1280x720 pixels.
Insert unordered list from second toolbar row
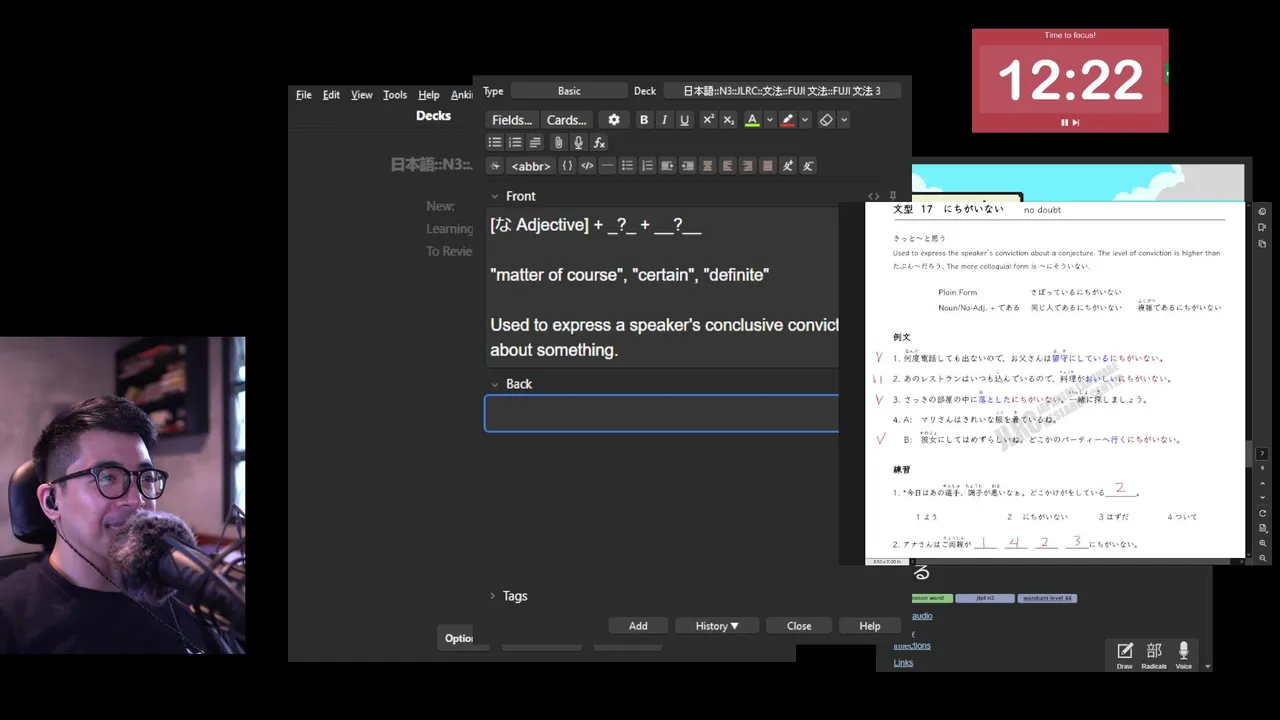pos(495,143)
